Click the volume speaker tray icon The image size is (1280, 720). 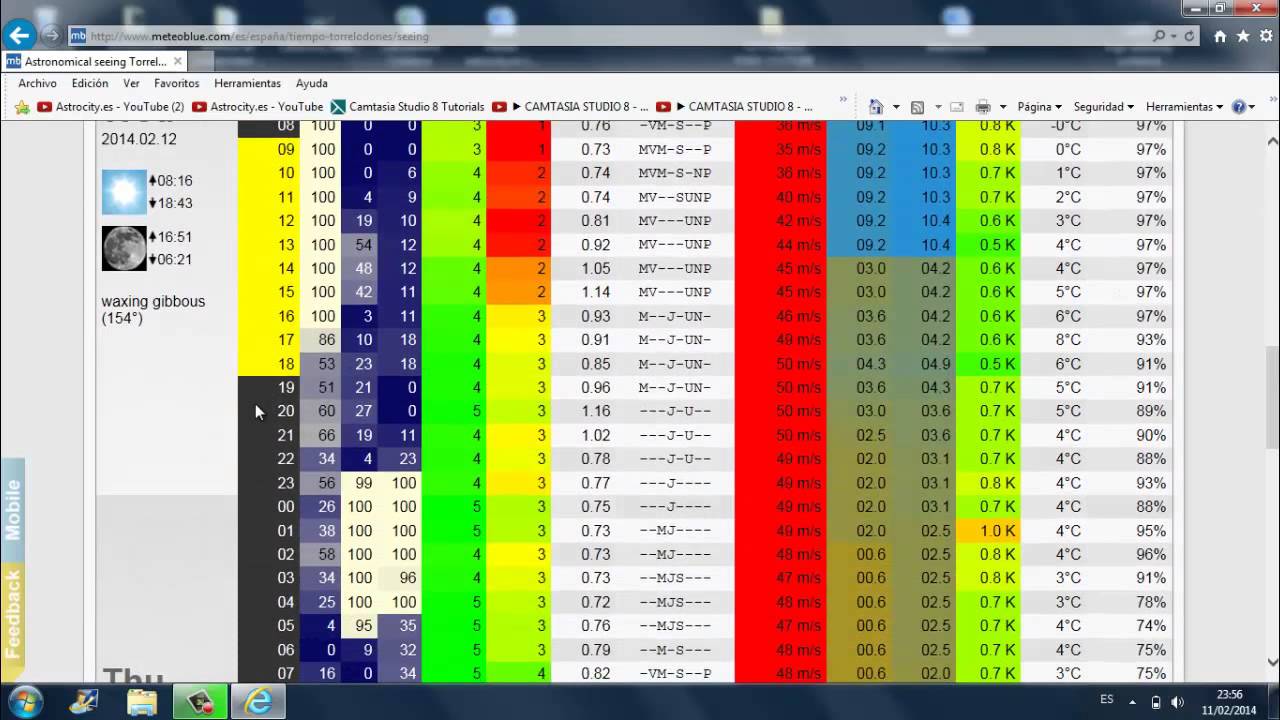(1177, 702)
